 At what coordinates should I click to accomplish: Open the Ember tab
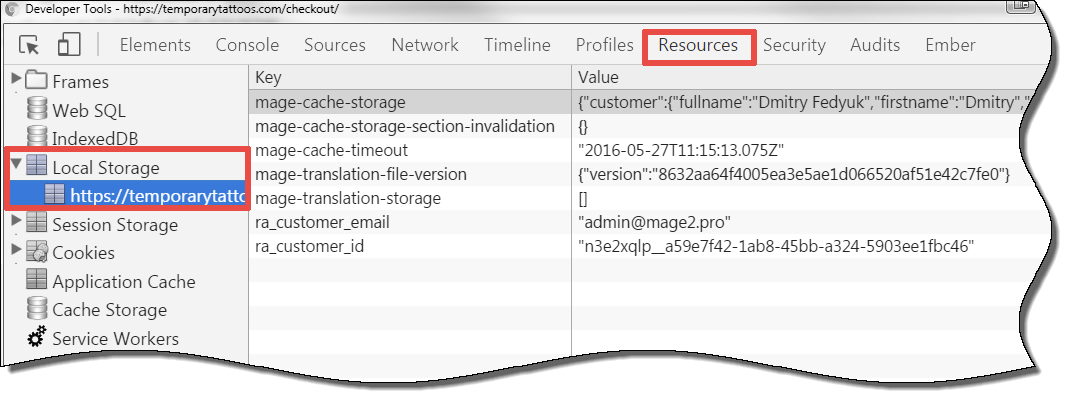tap(950, 45)
